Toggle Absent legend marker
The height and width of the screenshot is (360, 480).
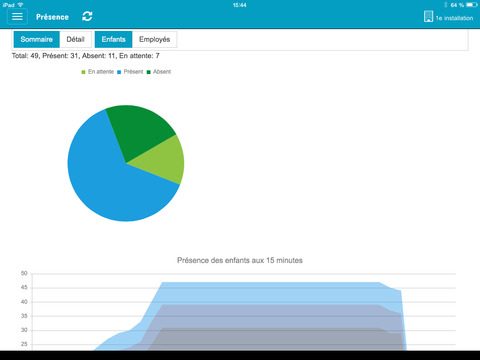point(149,72)
